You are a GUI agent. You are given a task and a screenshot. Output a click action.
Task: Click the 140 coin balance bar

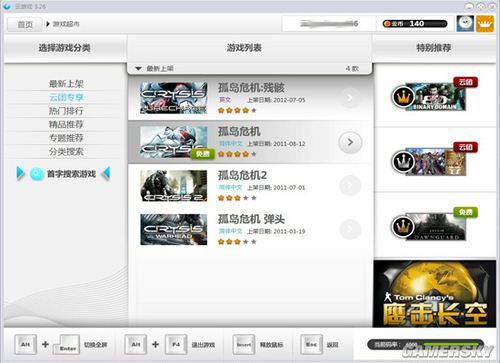(x=415, y=24)
